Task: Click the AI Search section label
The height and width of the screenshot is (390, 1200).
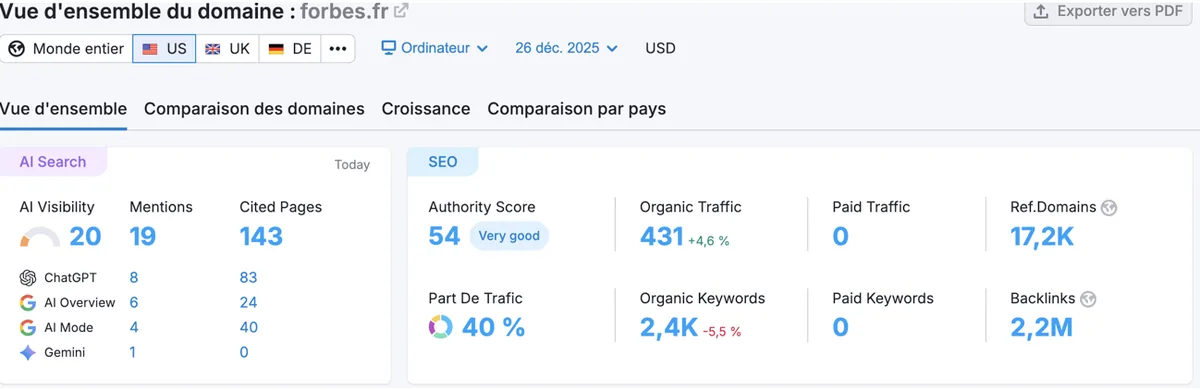Action: (x=53, y=162)
